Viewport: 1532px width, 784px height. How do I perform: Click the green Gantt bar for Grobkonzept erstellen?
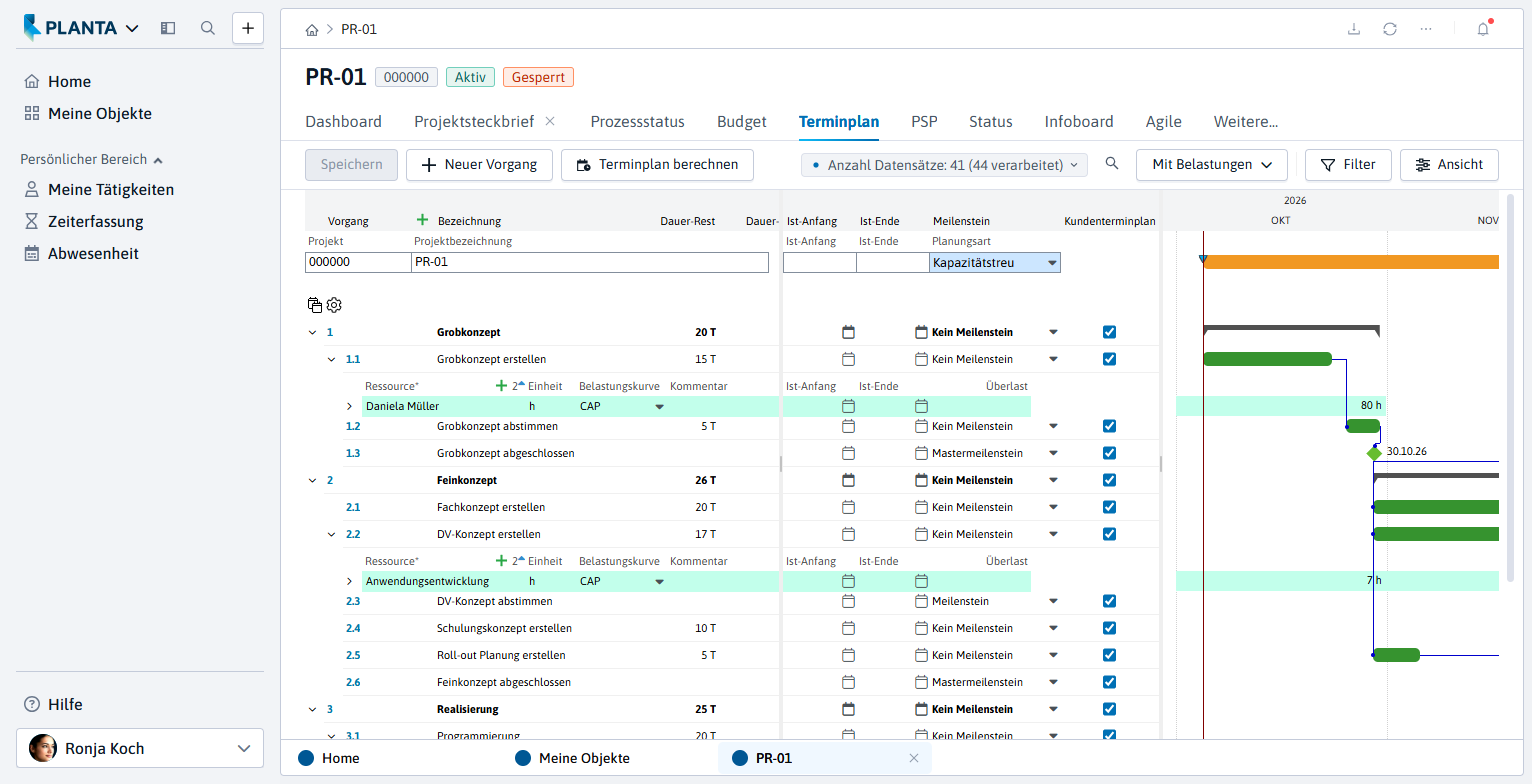(x=1267, y=359)
